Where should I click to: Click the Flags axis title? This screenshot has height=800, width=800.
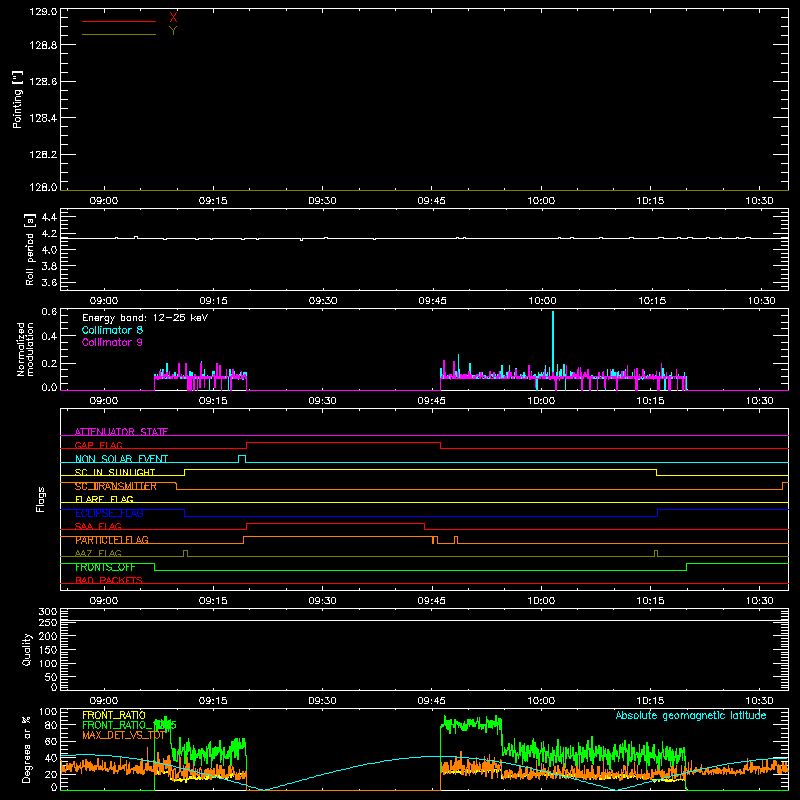coord(41,499)
